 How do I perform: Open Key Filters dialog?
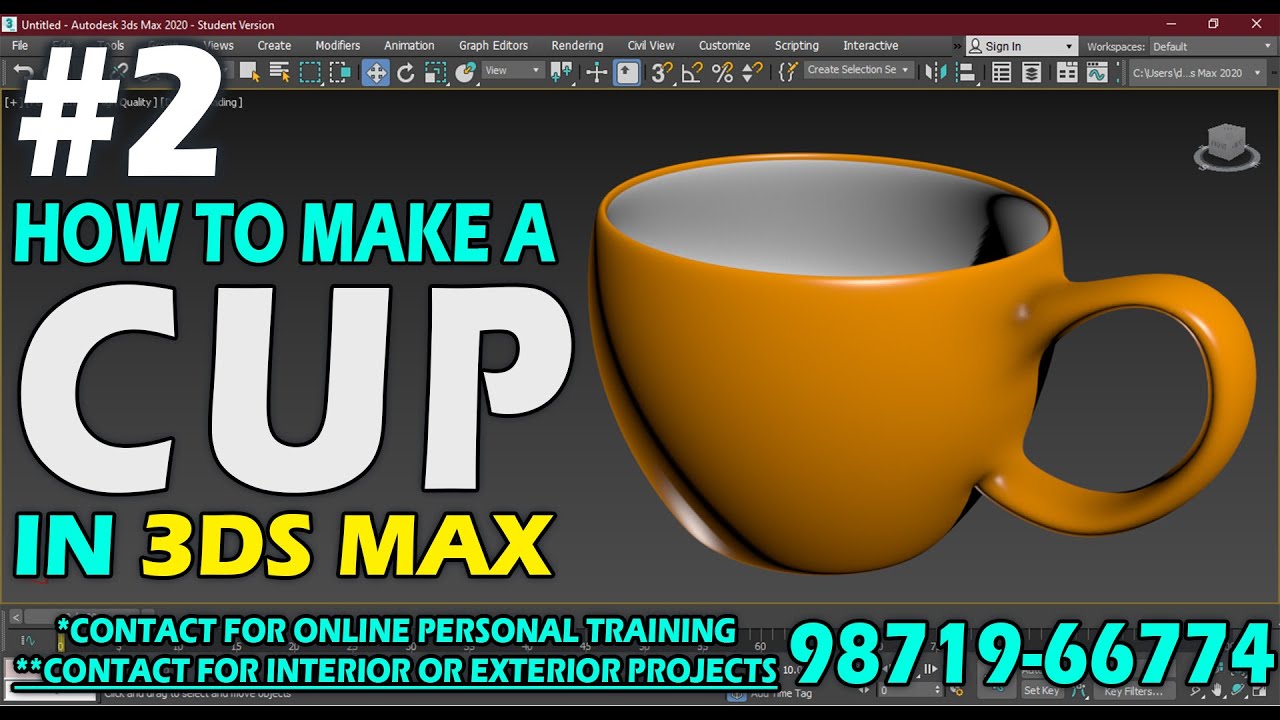pos(1133,691)
